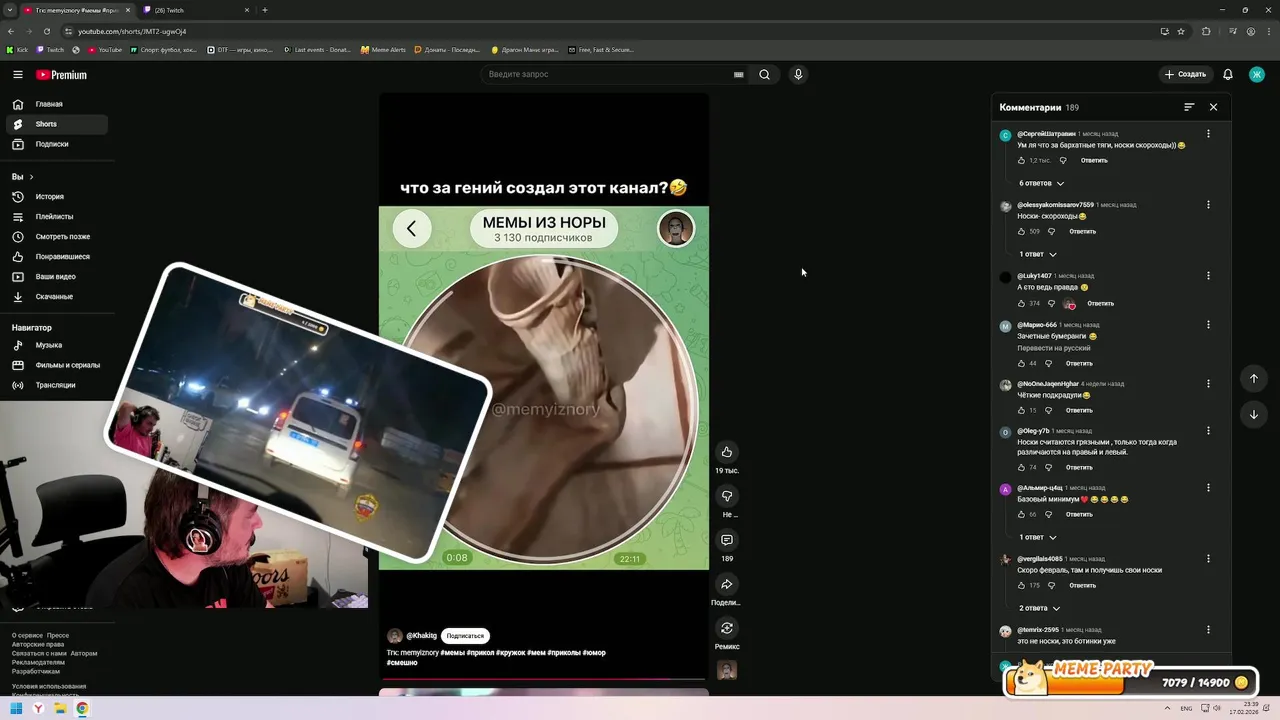The image size is (1280, 720).
Task: Start voice search with the microphone
Action: (x=798, y=74)
